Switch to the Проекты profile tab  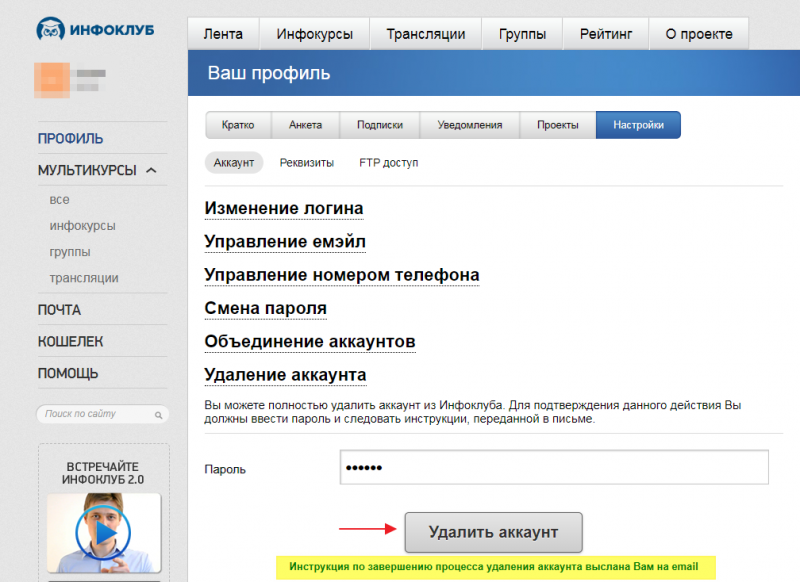click(558, 125)
